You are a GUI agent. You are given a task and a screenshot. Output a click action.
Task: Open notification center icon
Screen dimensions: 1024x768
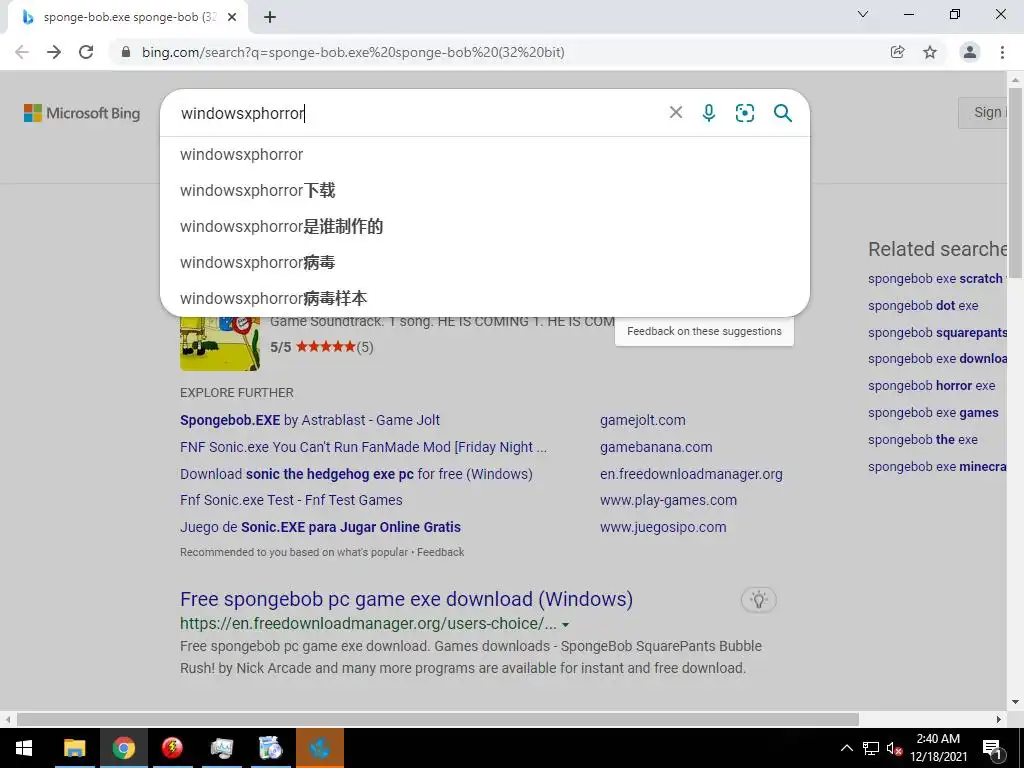[992, 749]
